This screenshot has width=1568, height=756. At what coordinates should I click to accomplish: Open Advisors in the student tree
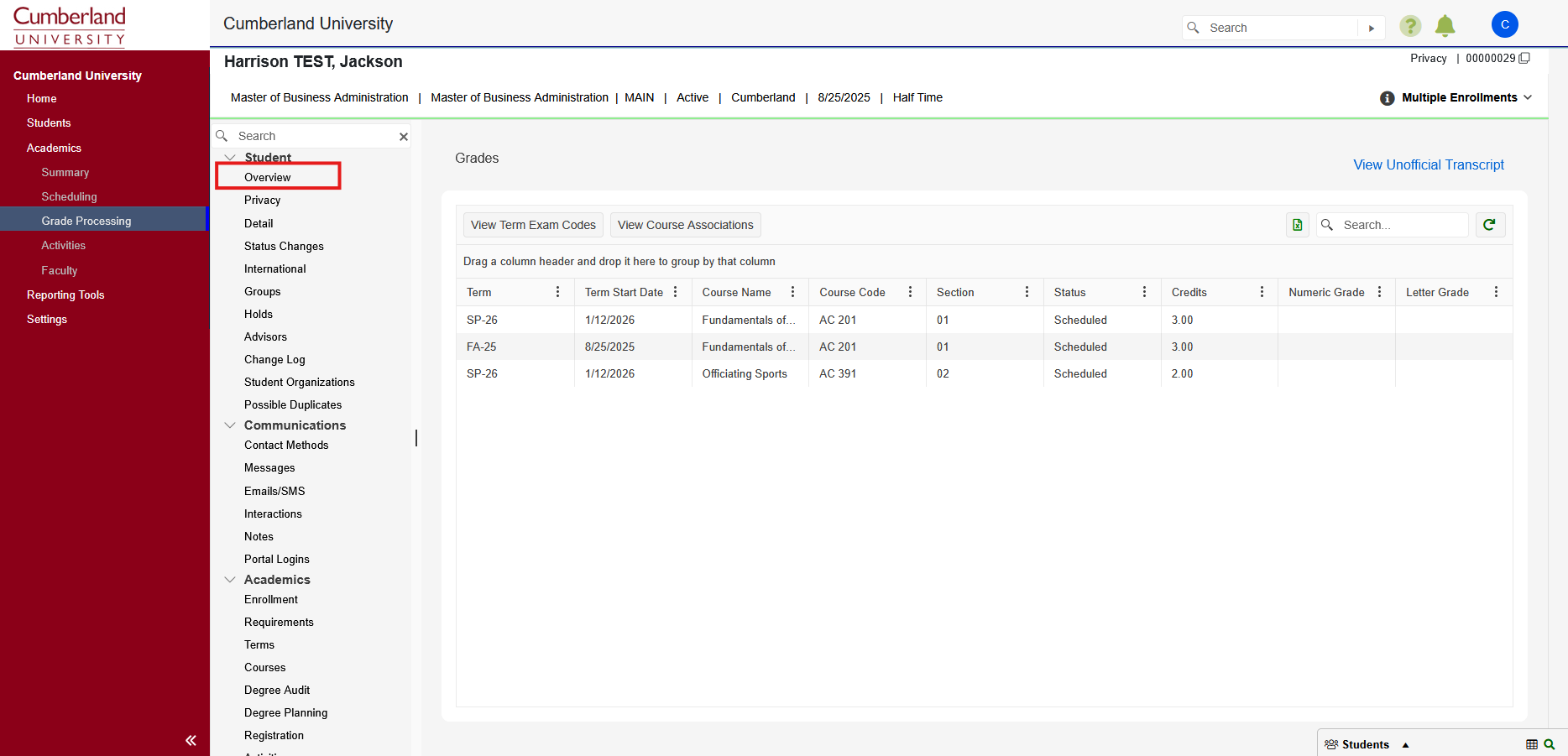pos(265,336)
